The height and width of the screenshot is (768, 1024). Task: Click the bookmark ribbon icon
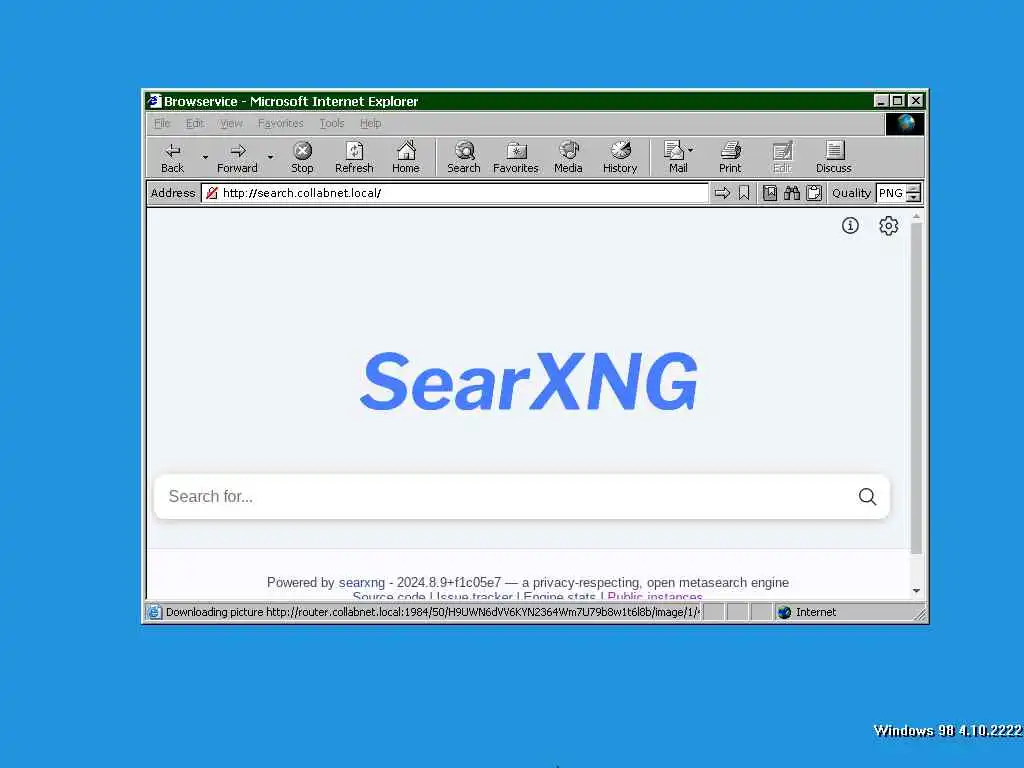point(744,193)
